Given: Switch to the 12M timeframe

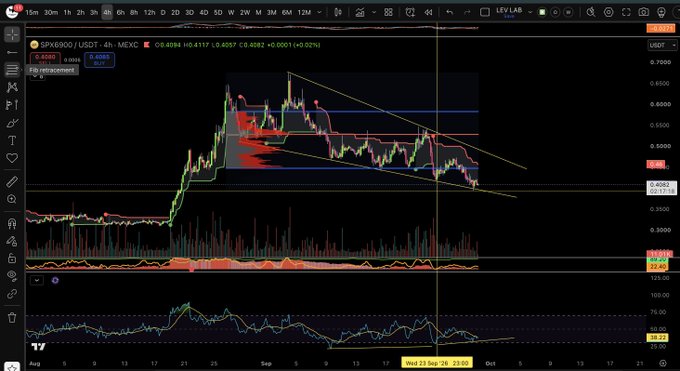Looking at the screenshot, I should 304,12.
